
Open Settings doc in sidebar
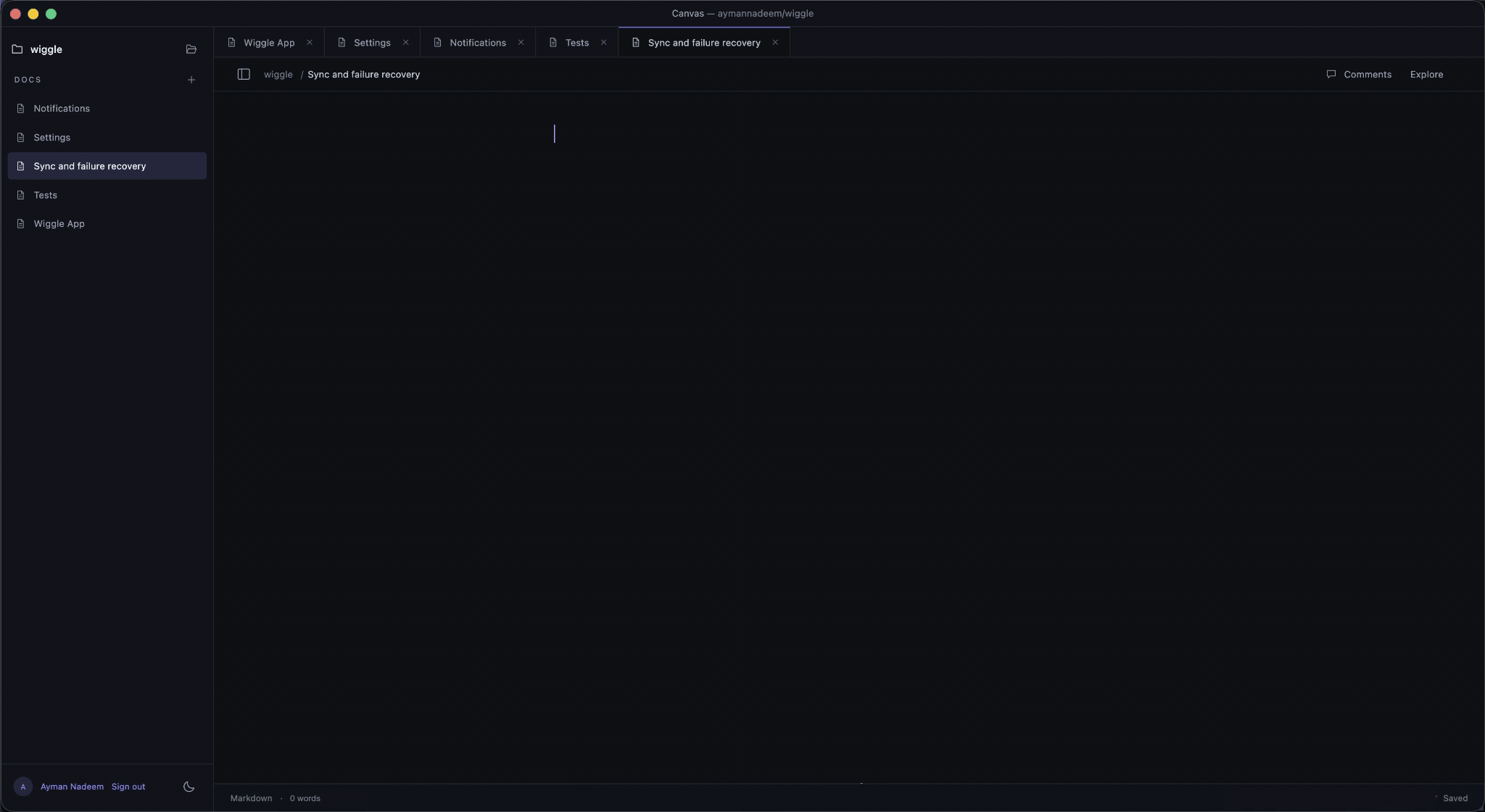pos(107,137)
